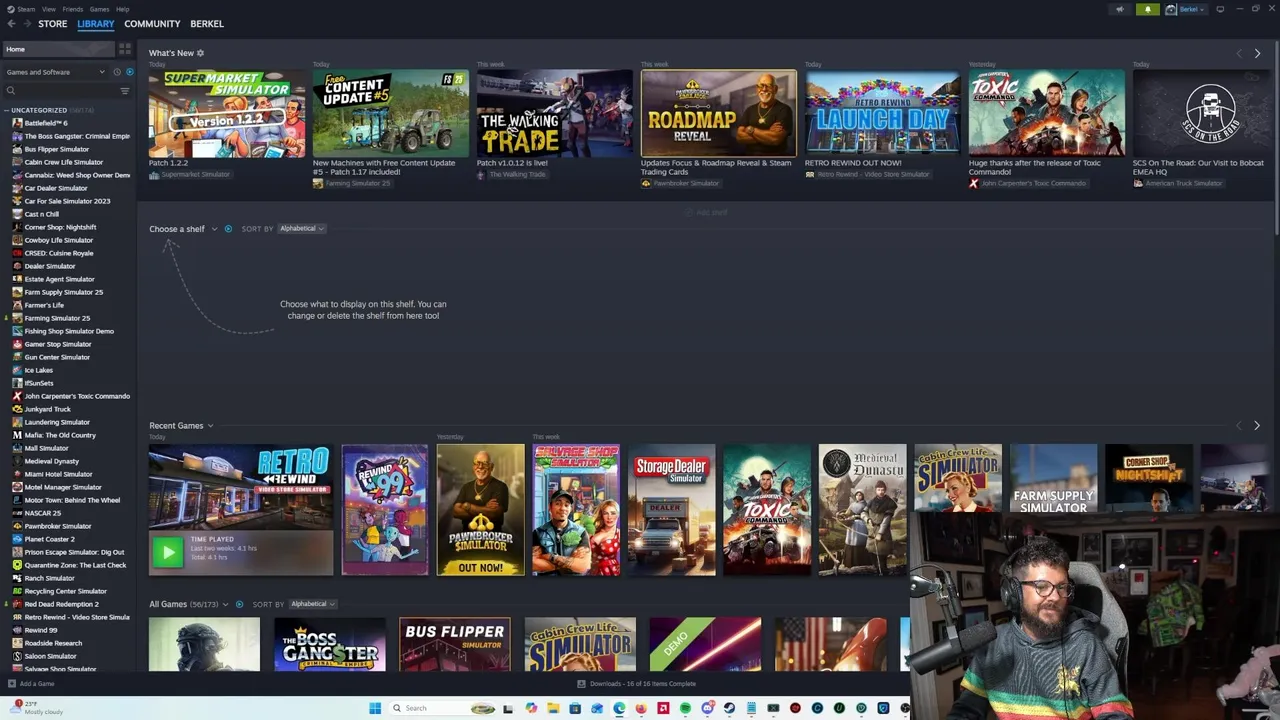Toggle the recent activity clock filter
Viewport: 1280px width, 720px height.
[117, 72]
